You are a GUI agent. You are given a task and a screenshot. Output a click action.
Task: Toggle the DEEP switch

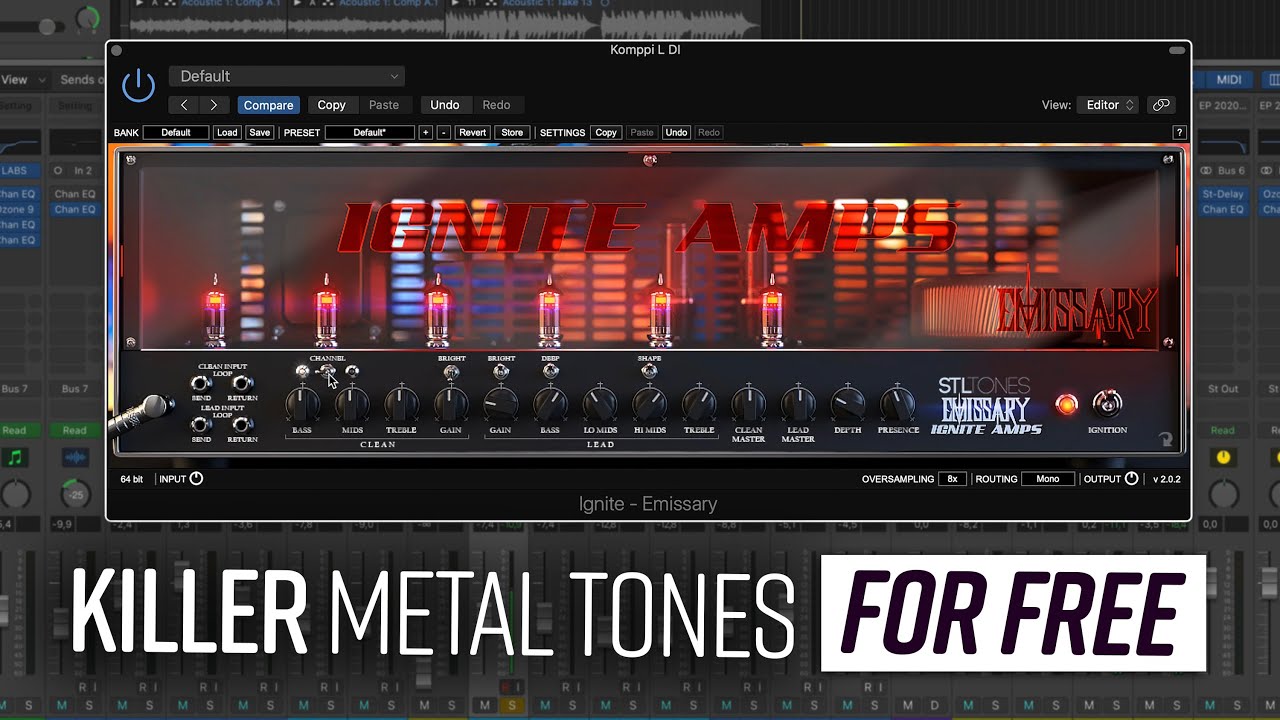pos(550,371)
